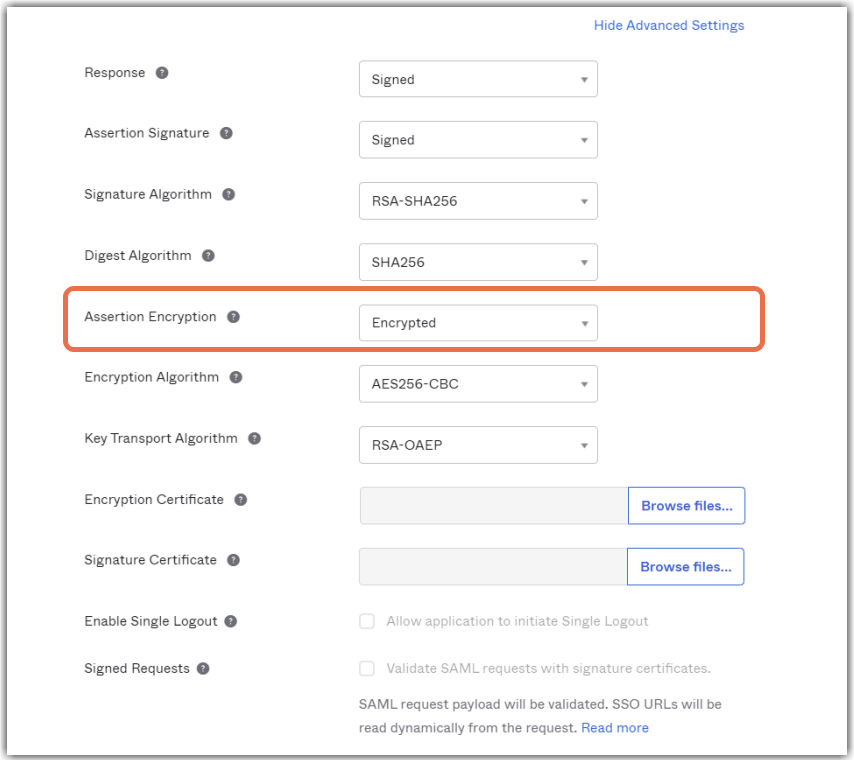Expand the Encryption Algorithm AES256-CBC dropdown
The height and width of the screenshot is (760, 854).
pyautogui.click(x=478, y=384)
